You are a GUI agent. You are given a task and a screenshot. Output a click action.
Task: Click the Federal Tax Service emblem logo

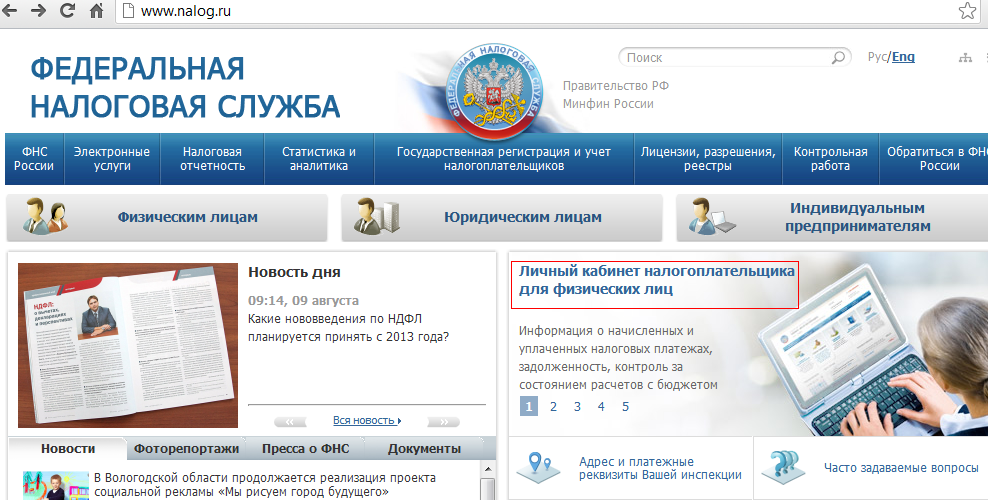pos(494,91)
